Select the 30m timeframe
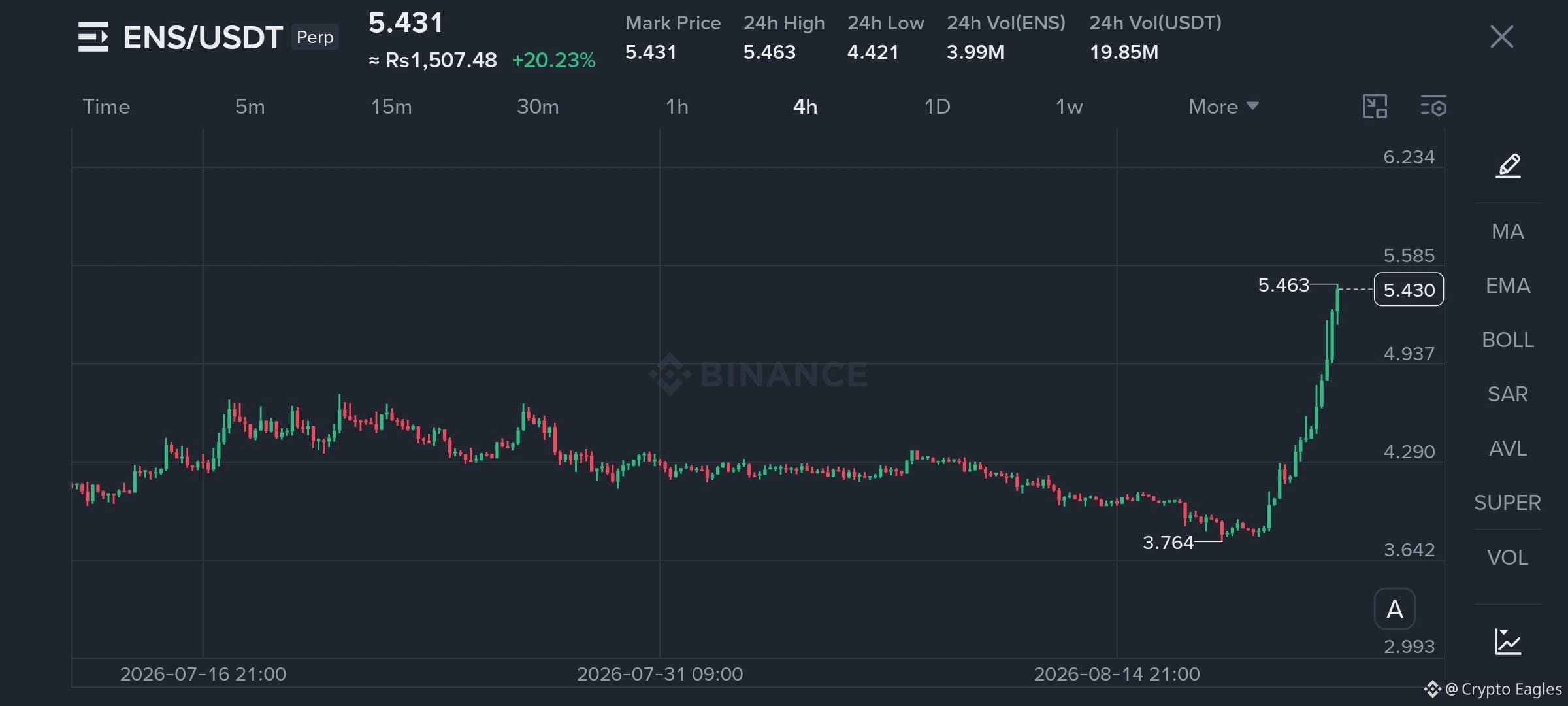 [x=538, y=107]
